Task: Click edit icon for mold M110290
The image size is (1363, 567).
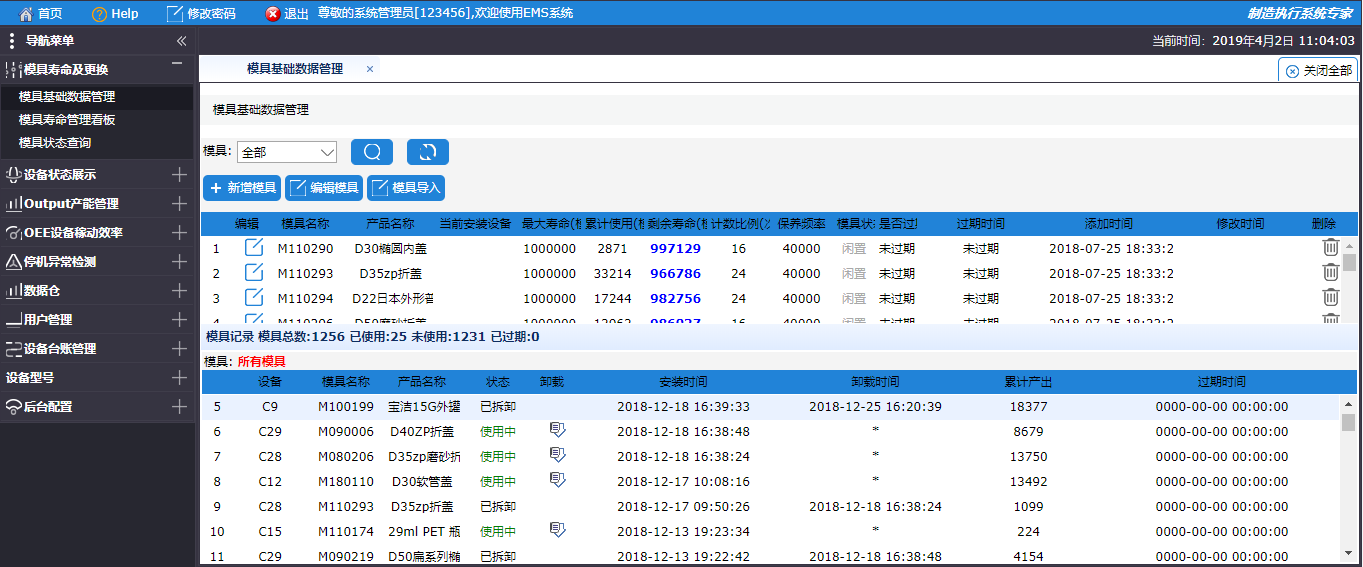Action: click(254, 248)
